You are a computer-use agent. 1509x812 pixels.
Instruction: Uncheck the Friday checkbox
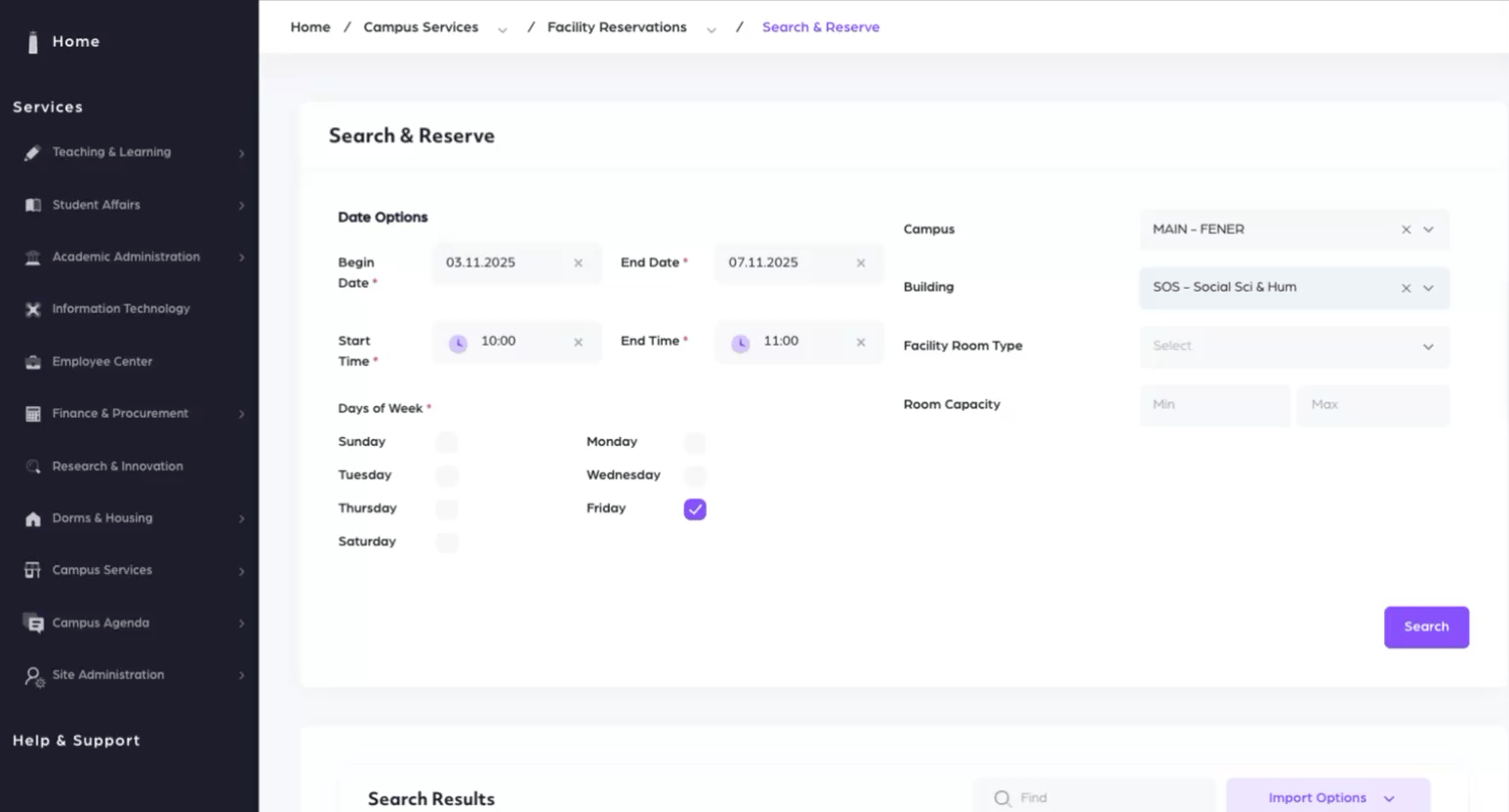pyautogui.click(x=694, y=509)
